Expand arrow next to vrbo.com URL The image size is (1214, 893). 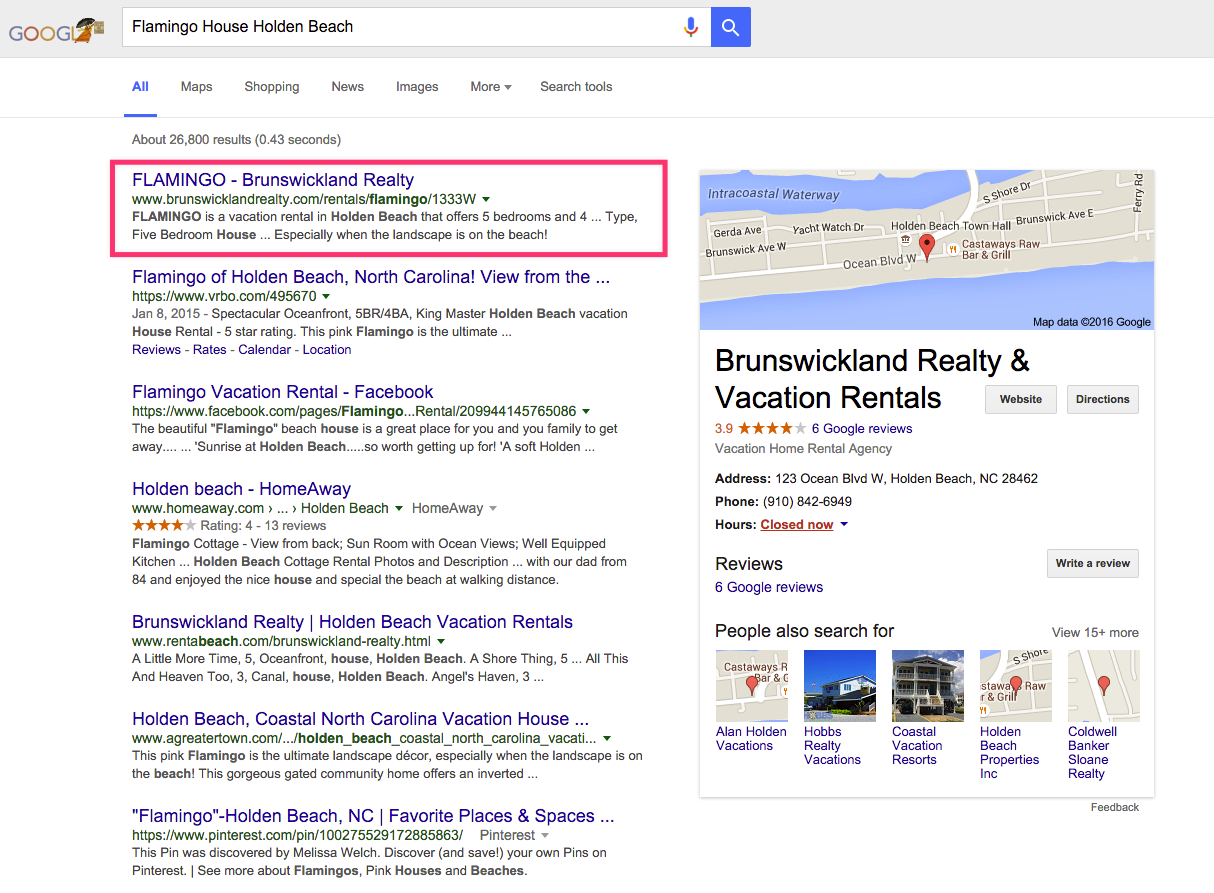[x=326, y=296]
